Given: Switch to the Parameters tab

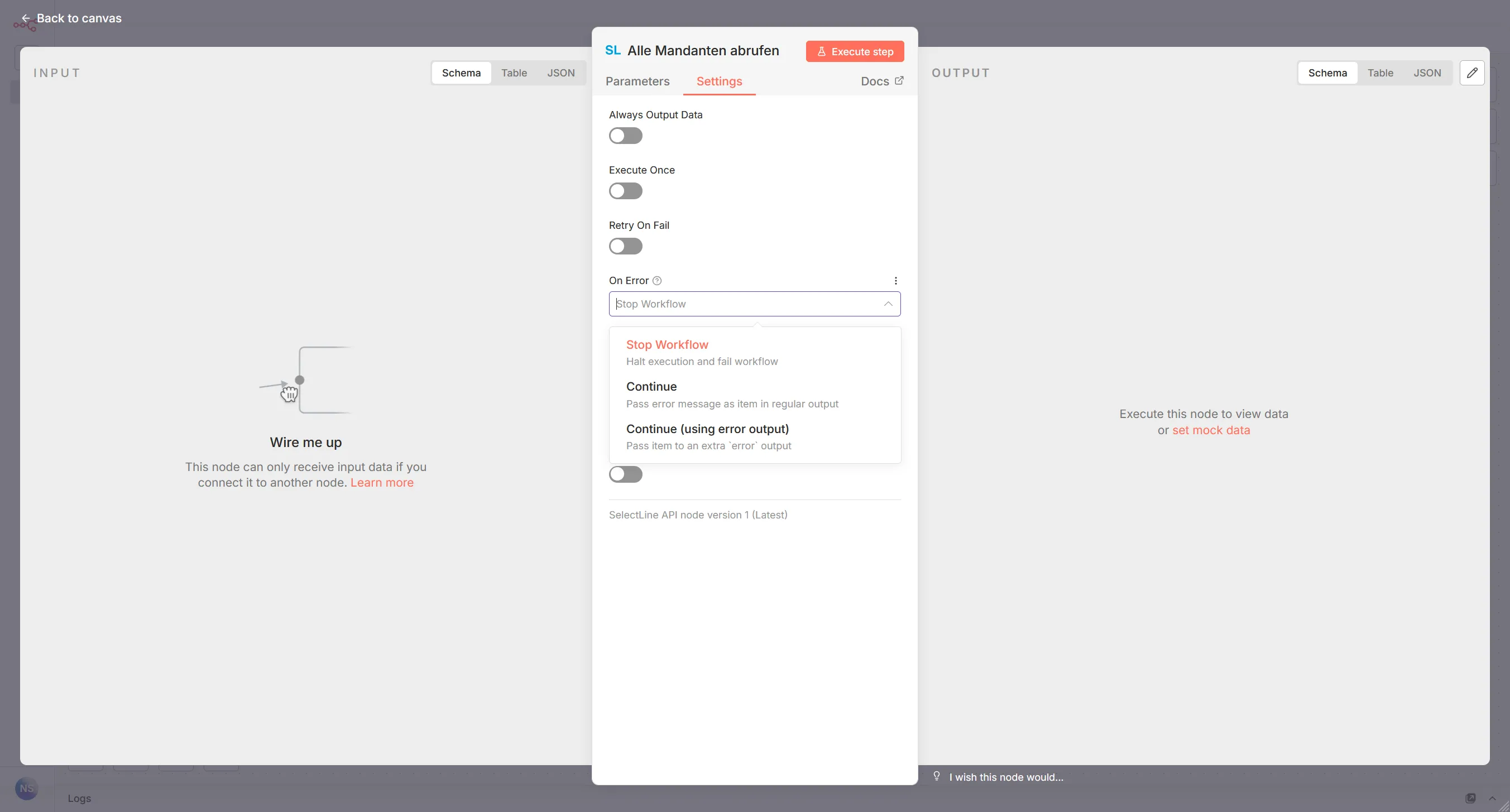Looking at the screenshot, I should [637, 81].
